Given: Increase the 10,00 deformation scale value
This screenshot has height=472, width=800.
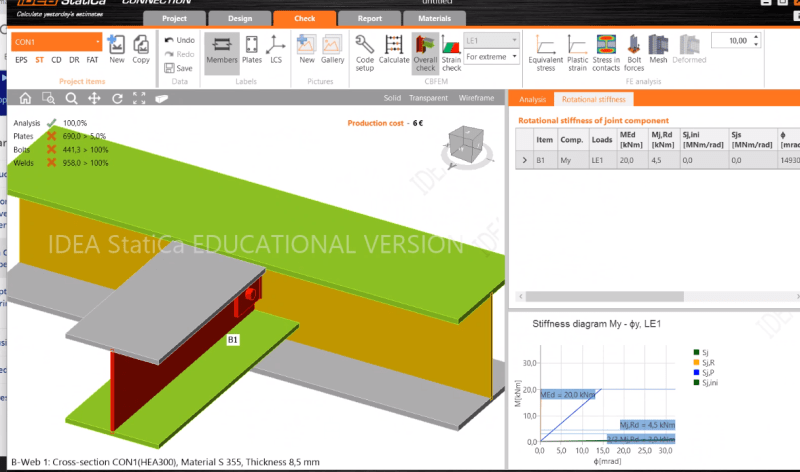Looking at the screenshot, I should coord(756,37).
